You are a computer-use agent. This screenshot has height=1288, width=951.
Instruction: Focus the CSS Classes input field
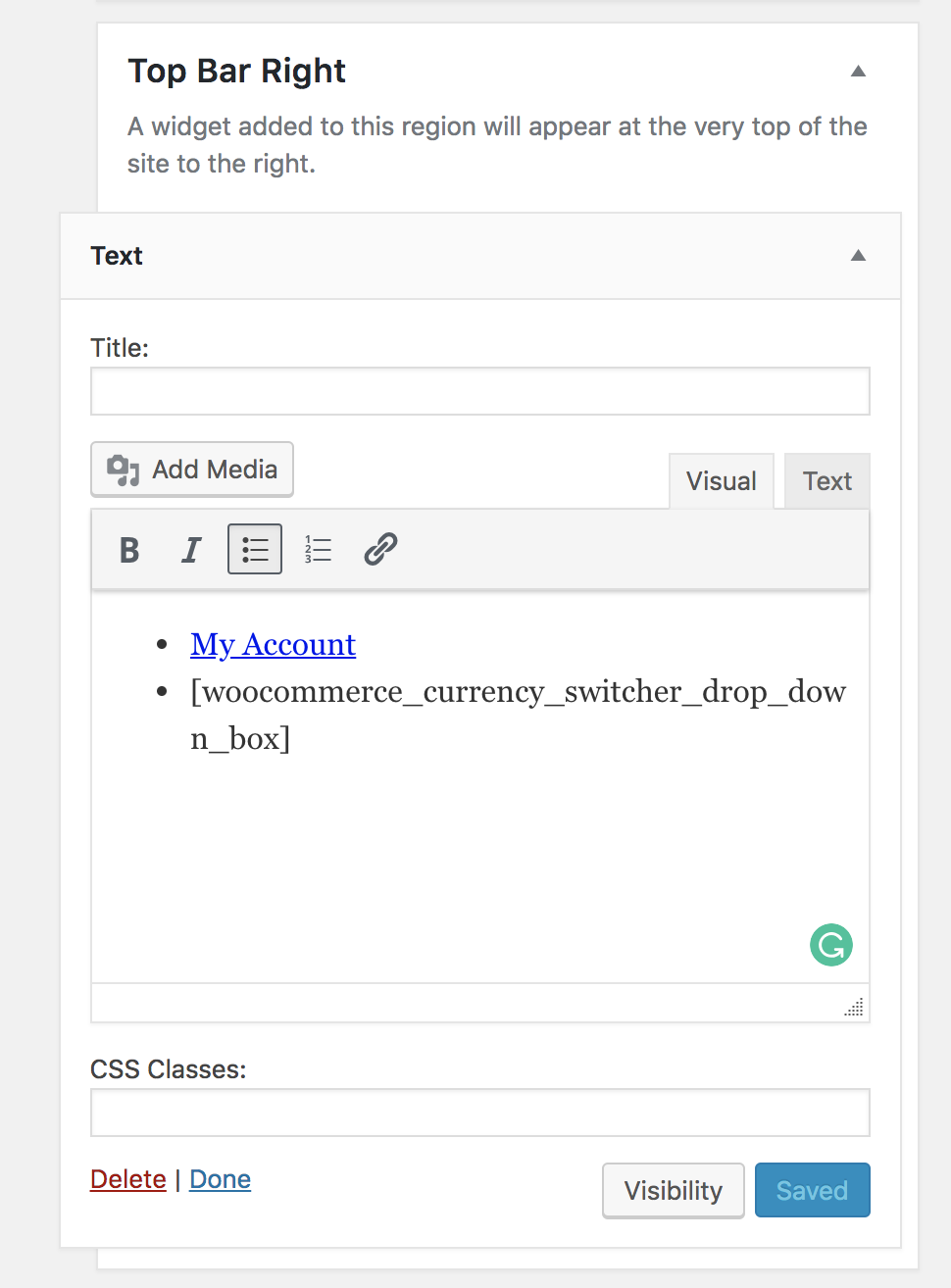480,1113
